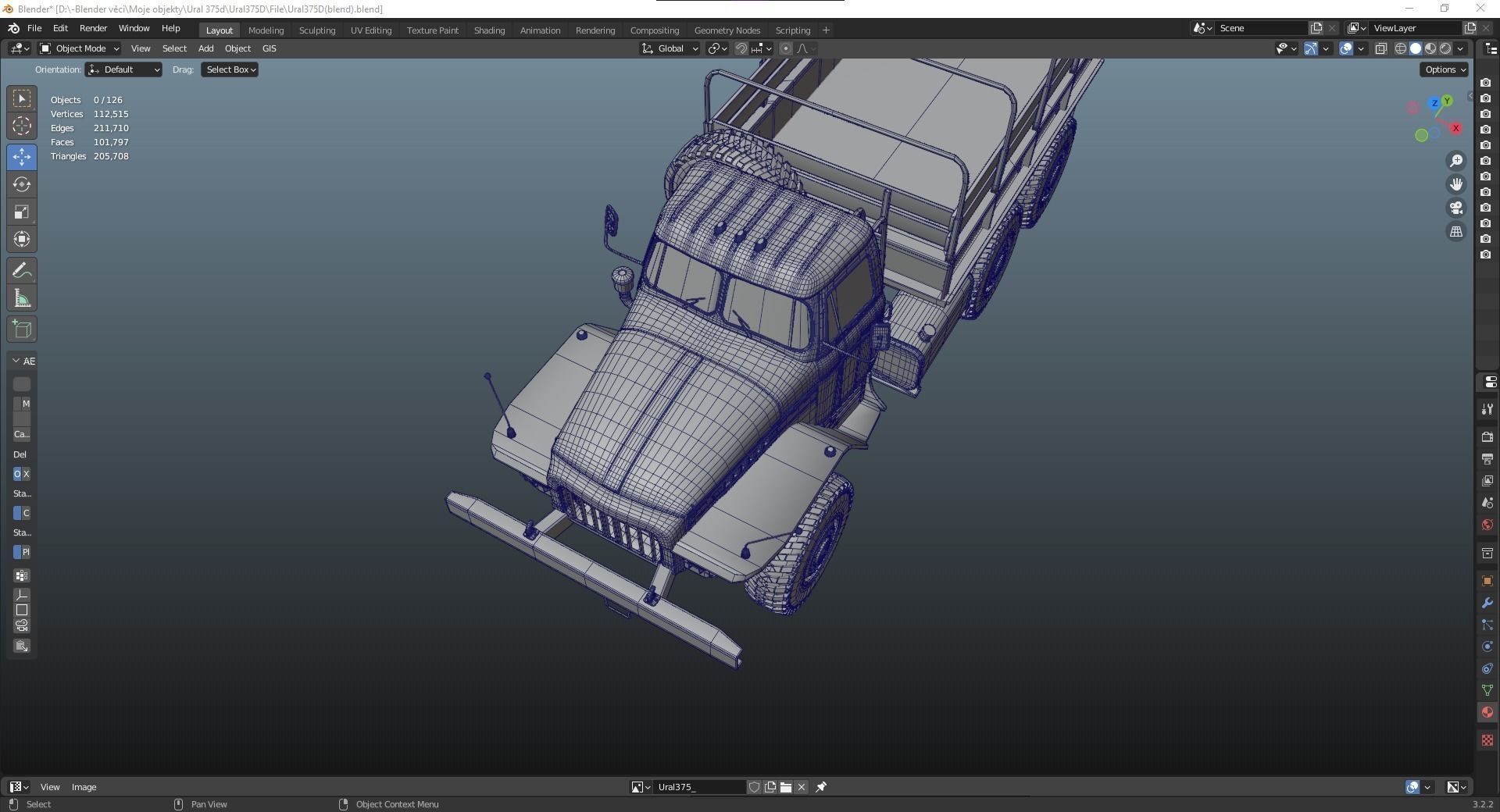Select the Measure tool
Viewport: 1500px width, 812px height.
(22, 298)
